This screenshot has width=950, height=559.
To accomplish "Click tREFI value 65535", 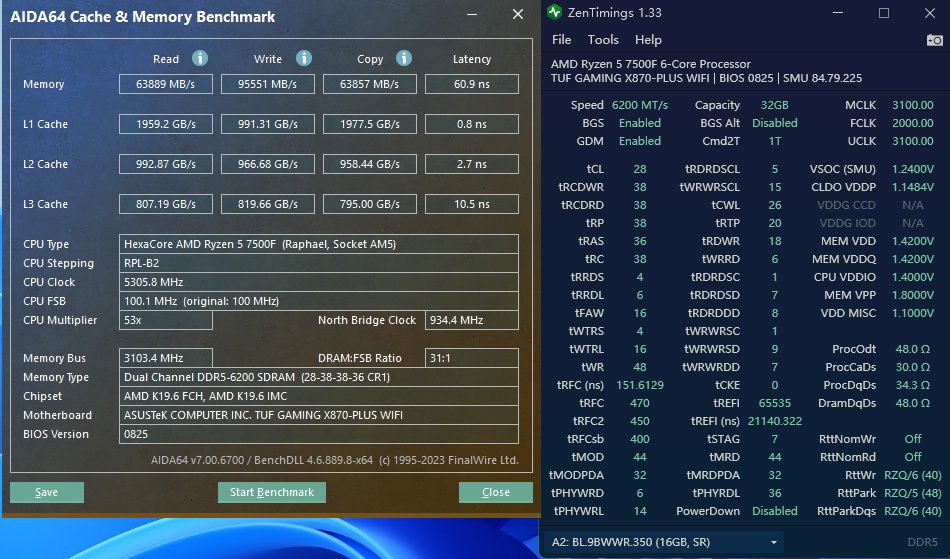I will [774, 403].
